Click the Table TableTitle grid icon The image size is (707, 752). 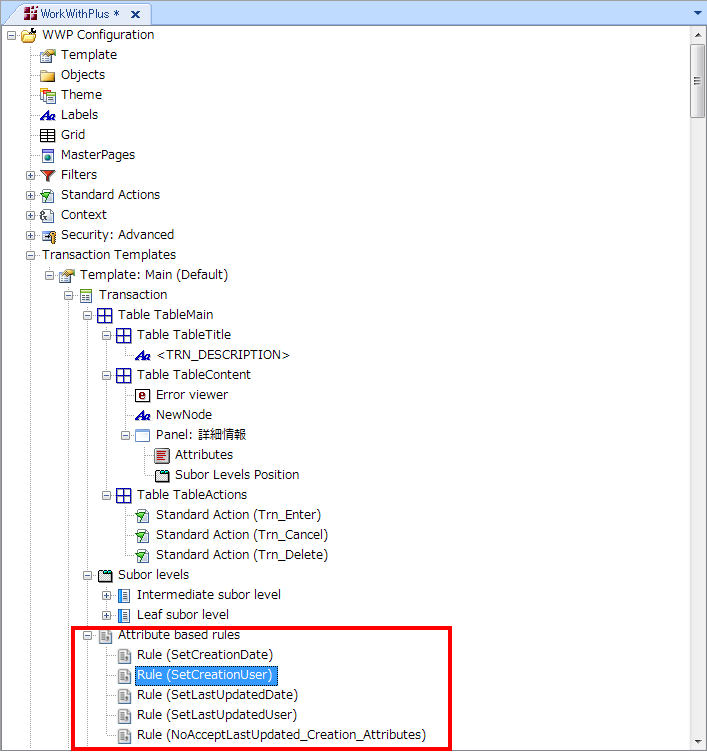coord(124,336)
